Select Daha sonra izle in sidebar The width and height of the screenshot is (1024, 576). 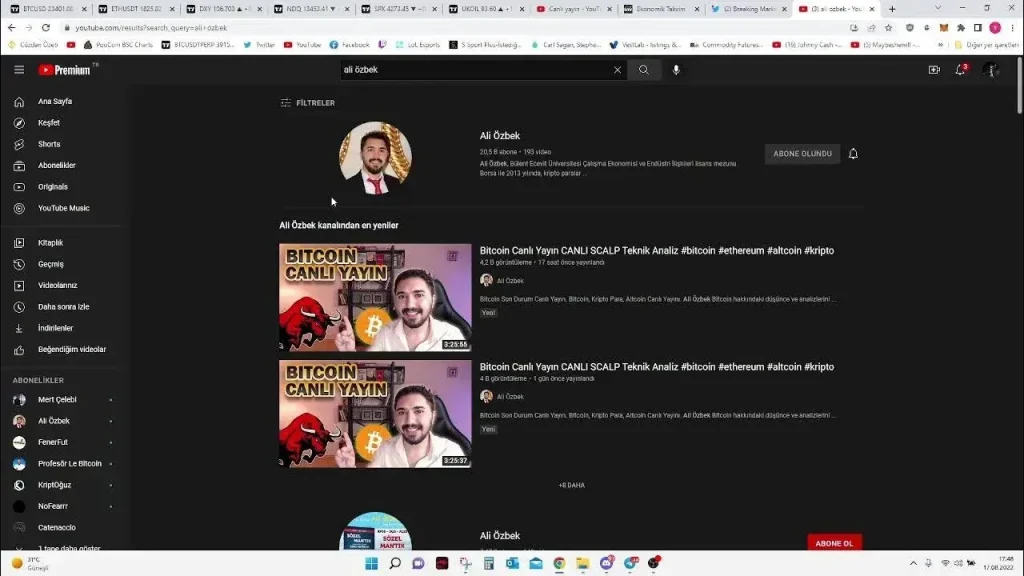(x=63, y=307)
